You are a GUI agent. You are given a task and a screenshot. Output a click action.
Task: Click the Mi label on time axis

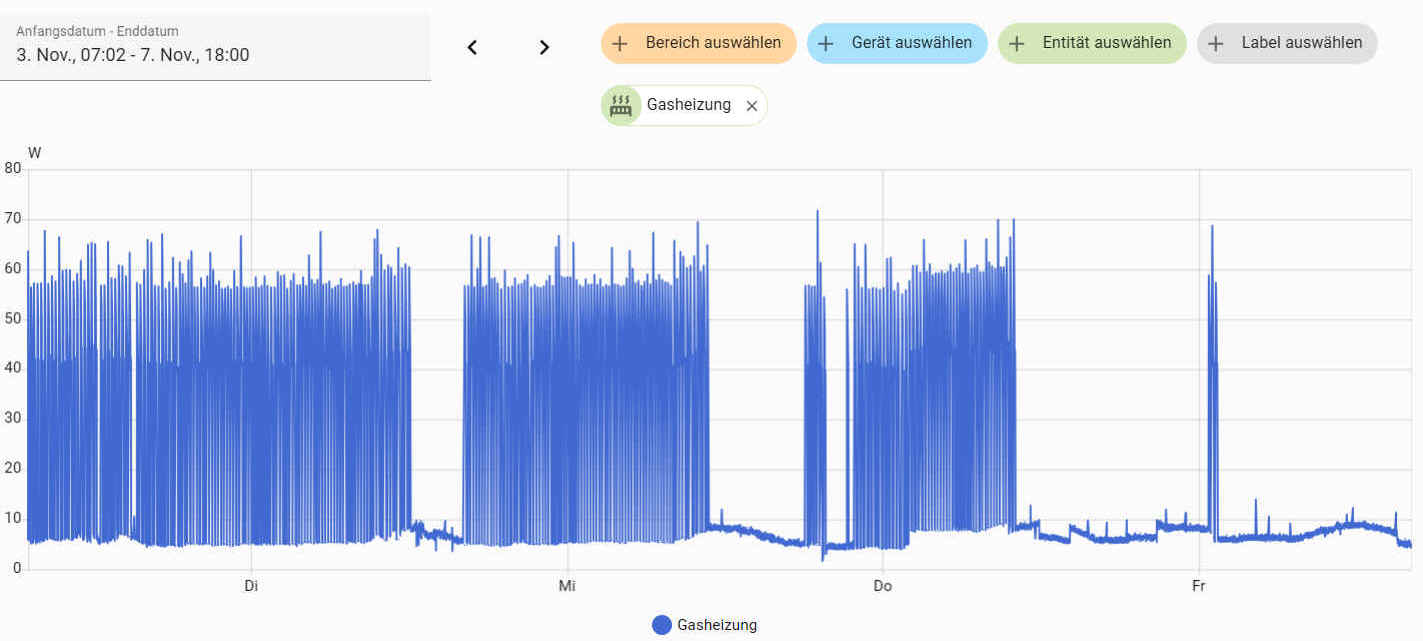(x=567, y=586)
